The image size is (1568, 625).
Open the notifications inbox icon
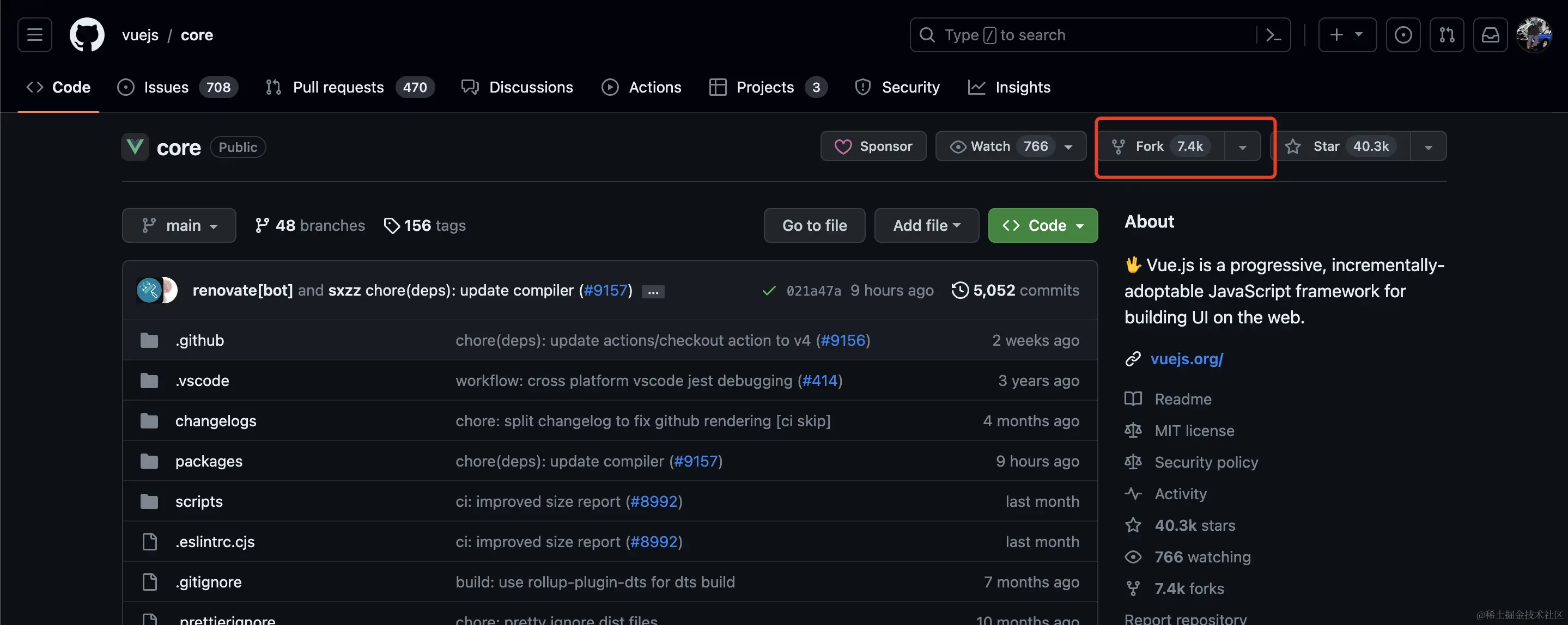point(1490,35)
